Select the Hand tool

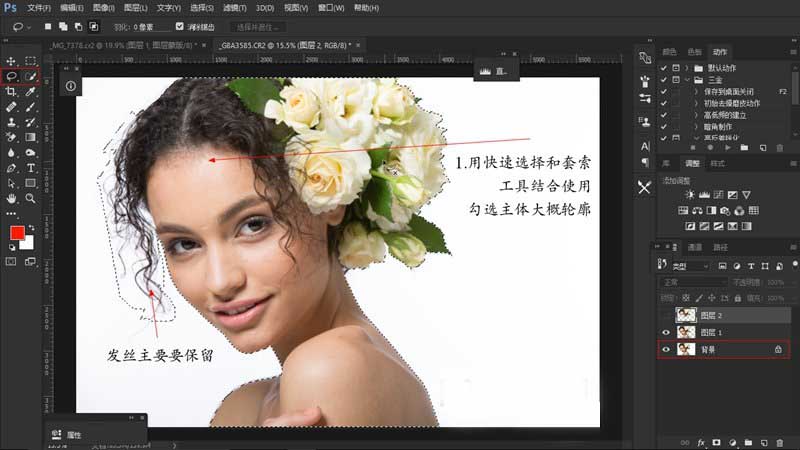[11, 198]
